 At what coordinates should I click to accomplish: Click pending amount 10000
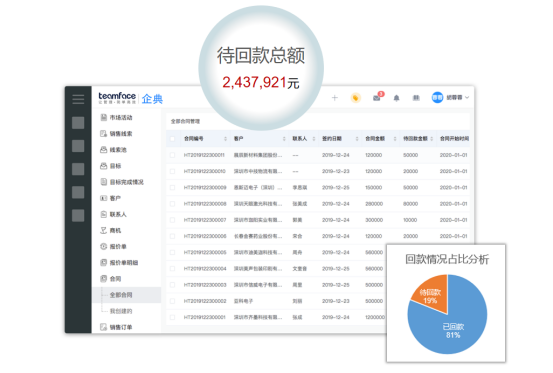(410, 220)
